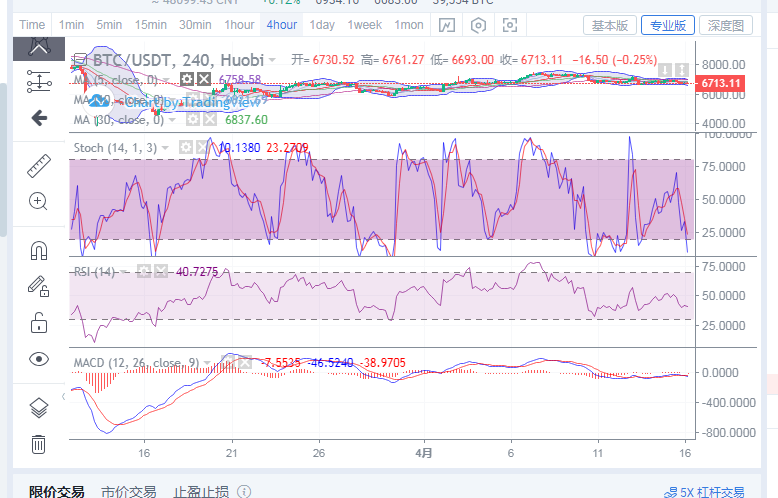Toggle lock all drawing tools padlock
Viewport: 778px width, 498px height.
pos(39,322)
